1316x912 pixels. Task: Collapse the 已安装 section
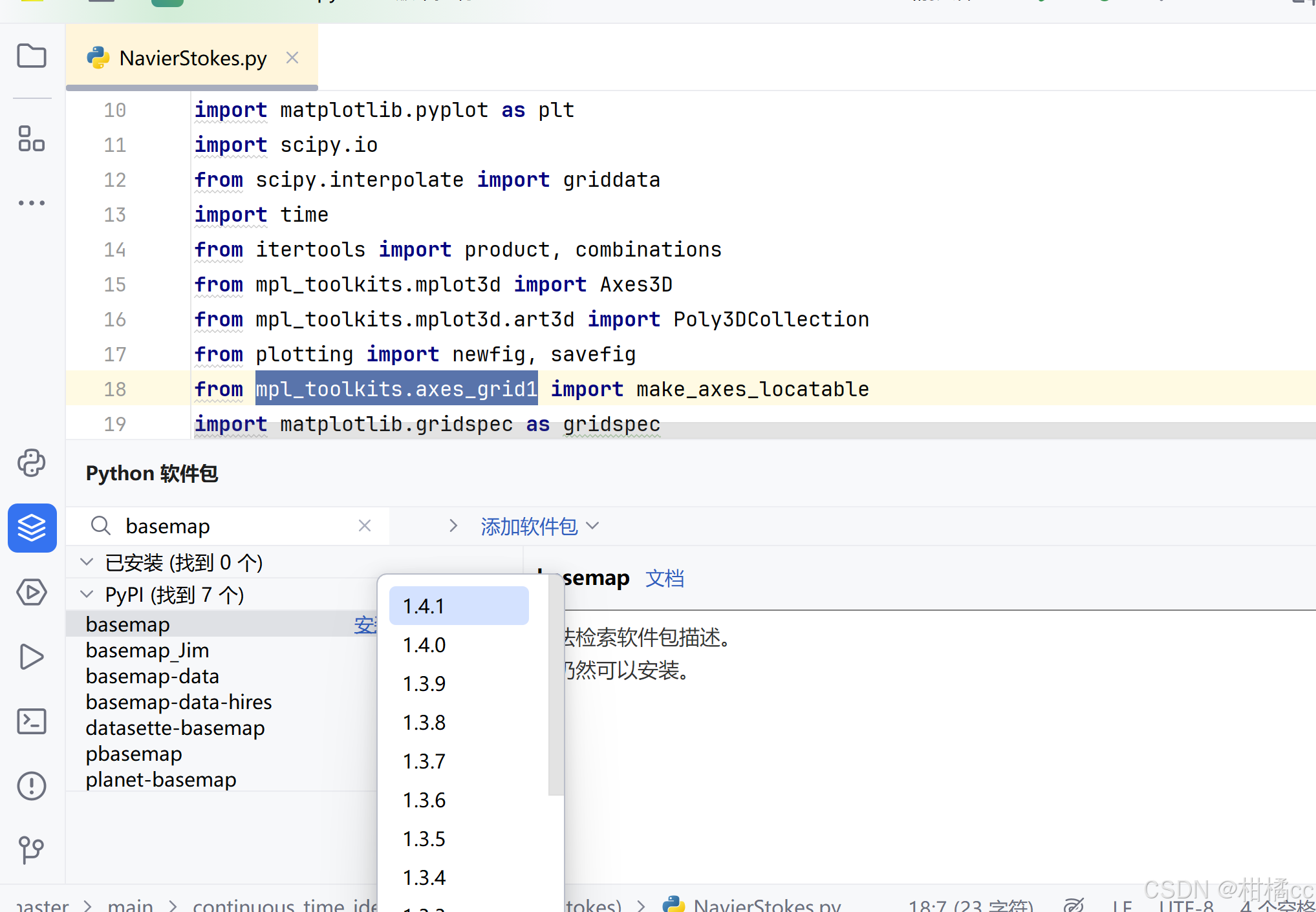click(87, 561)
